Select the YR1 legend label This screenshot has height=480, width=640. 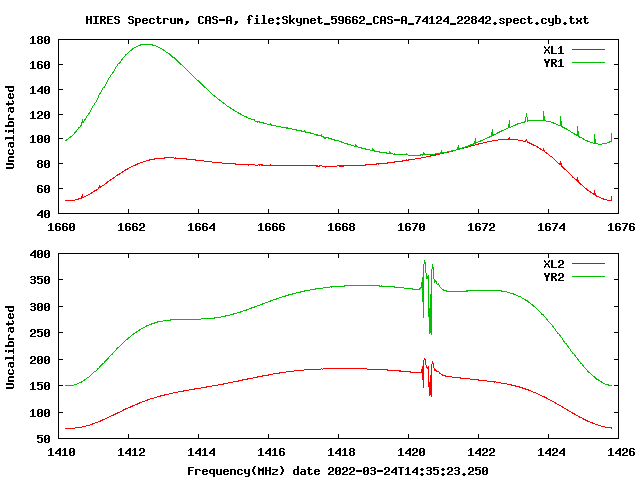point(553,63)
